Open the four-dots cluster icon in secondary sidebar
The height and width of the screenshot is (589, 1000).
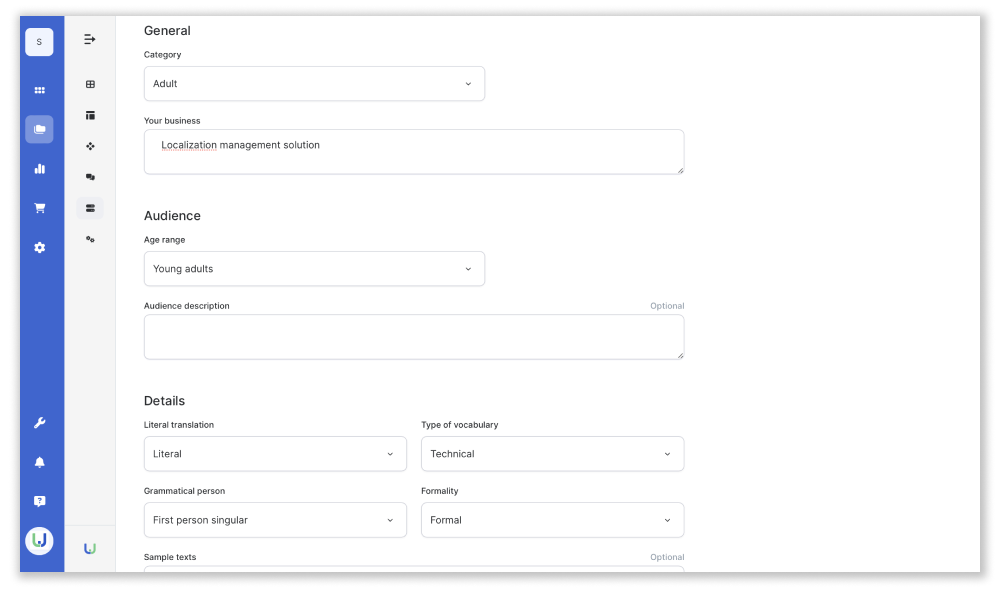point(90,146)
